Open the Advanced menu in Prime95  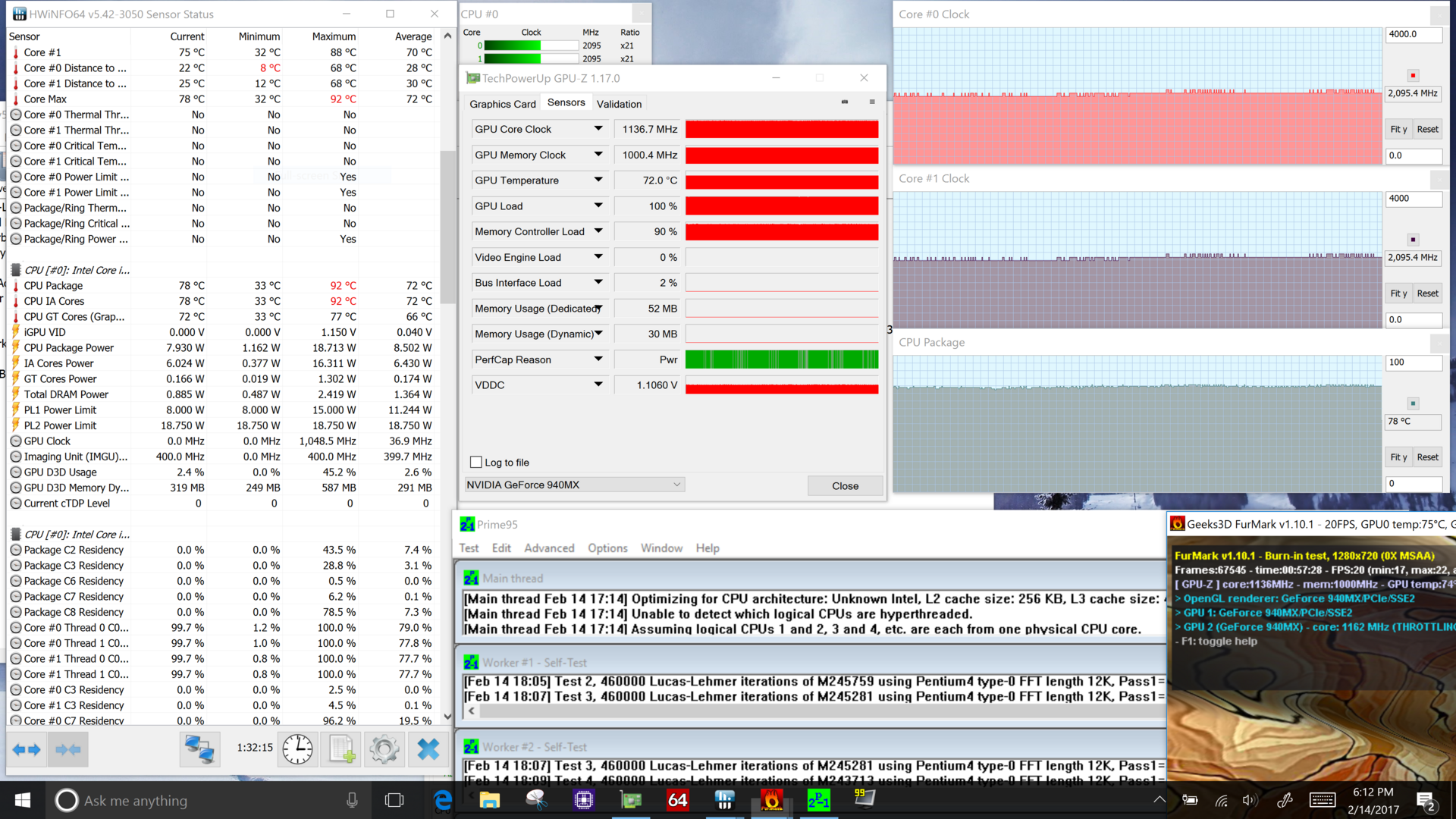pos(549,548)
